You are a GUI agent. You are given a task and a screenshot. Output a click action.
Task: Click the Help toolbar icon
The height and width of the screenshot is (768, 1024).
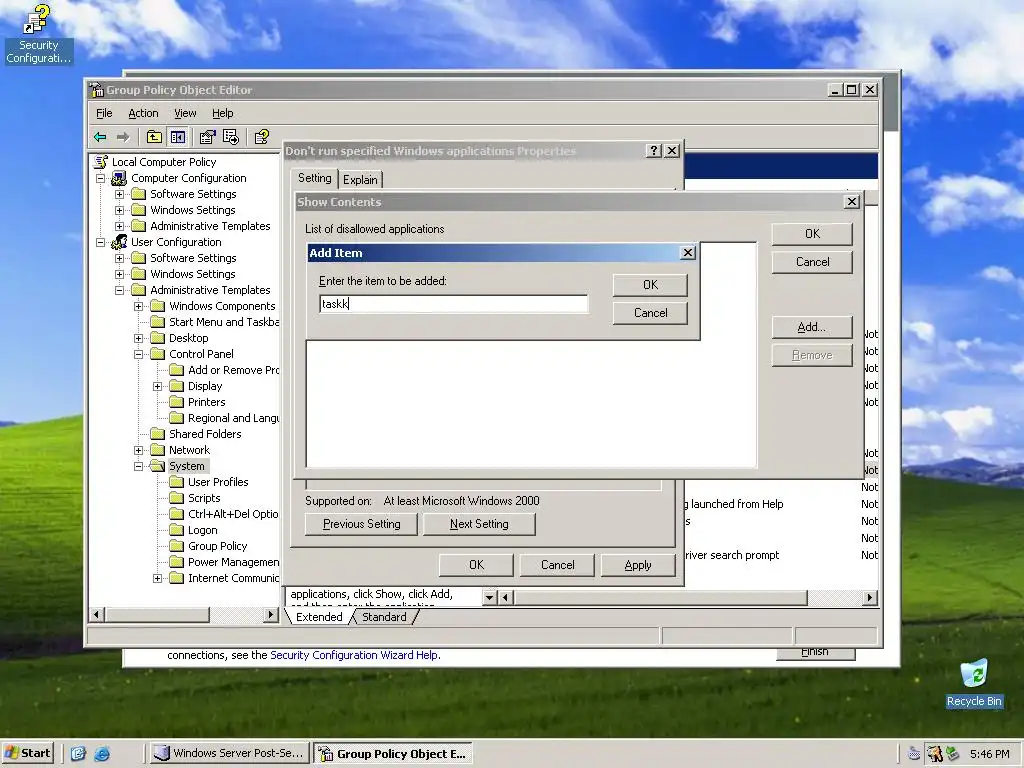coord(262,137)
